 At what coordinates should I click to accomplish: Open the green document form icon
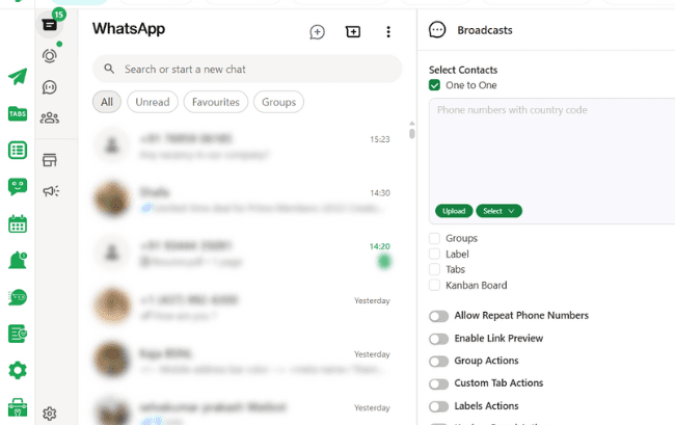pos(18,334)
